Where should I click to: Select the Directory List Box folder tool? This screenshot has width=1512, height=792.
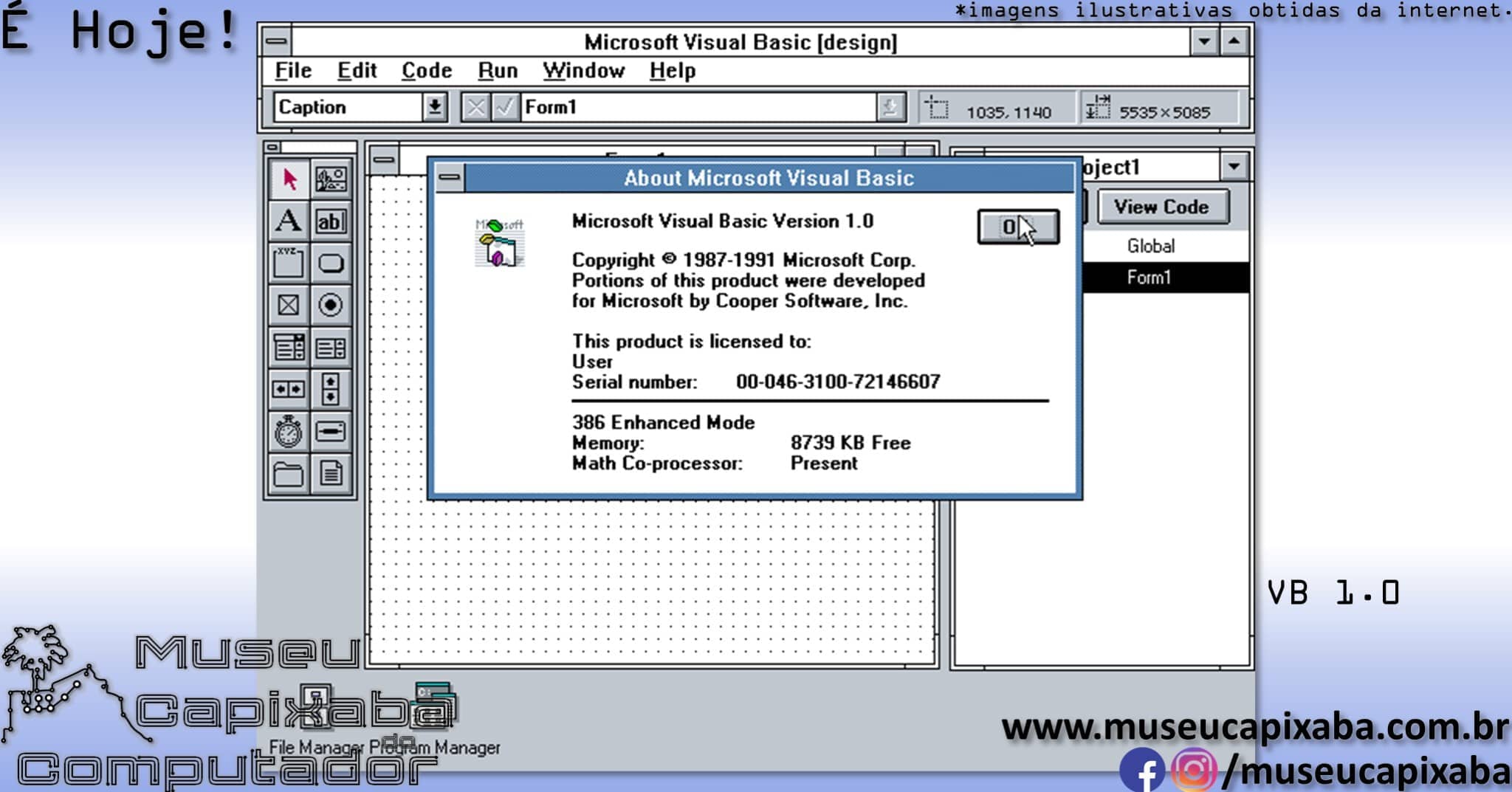click(289, 473)
